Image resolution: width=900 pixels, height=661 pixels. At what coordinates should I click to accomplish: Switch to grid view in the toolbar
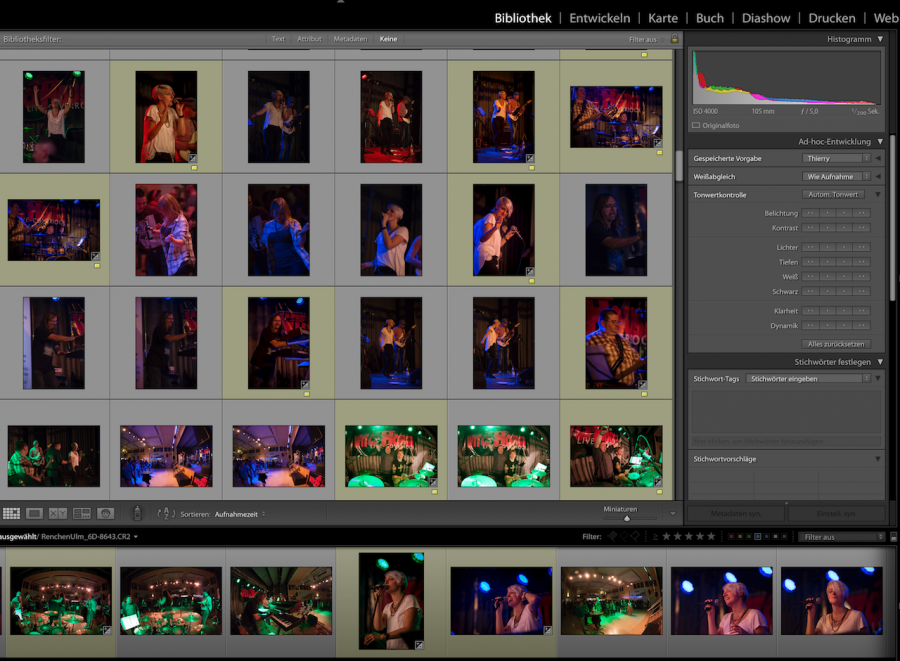coord(11,513)
